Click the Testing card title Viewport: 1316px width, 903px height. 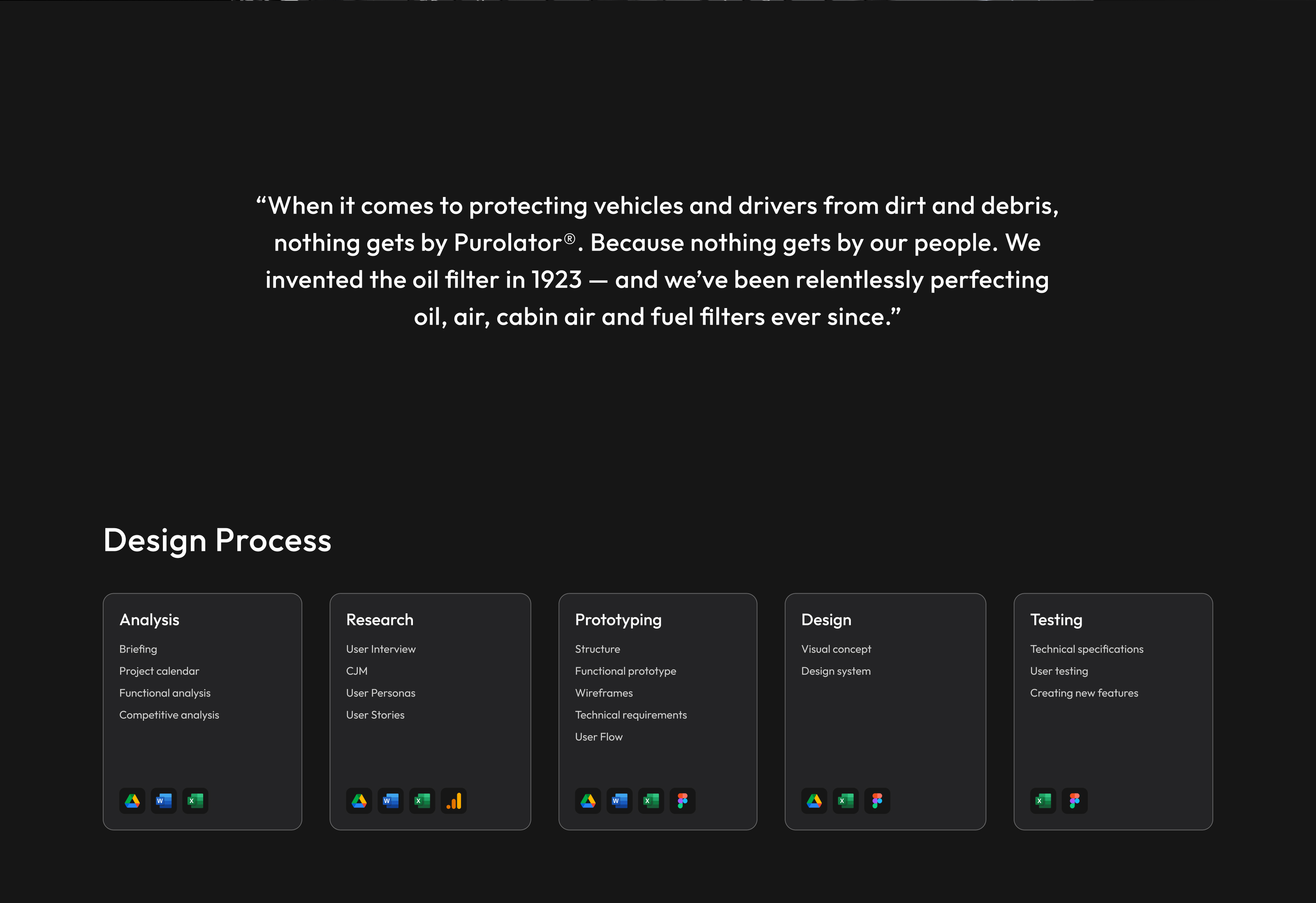pos(1056,620)
